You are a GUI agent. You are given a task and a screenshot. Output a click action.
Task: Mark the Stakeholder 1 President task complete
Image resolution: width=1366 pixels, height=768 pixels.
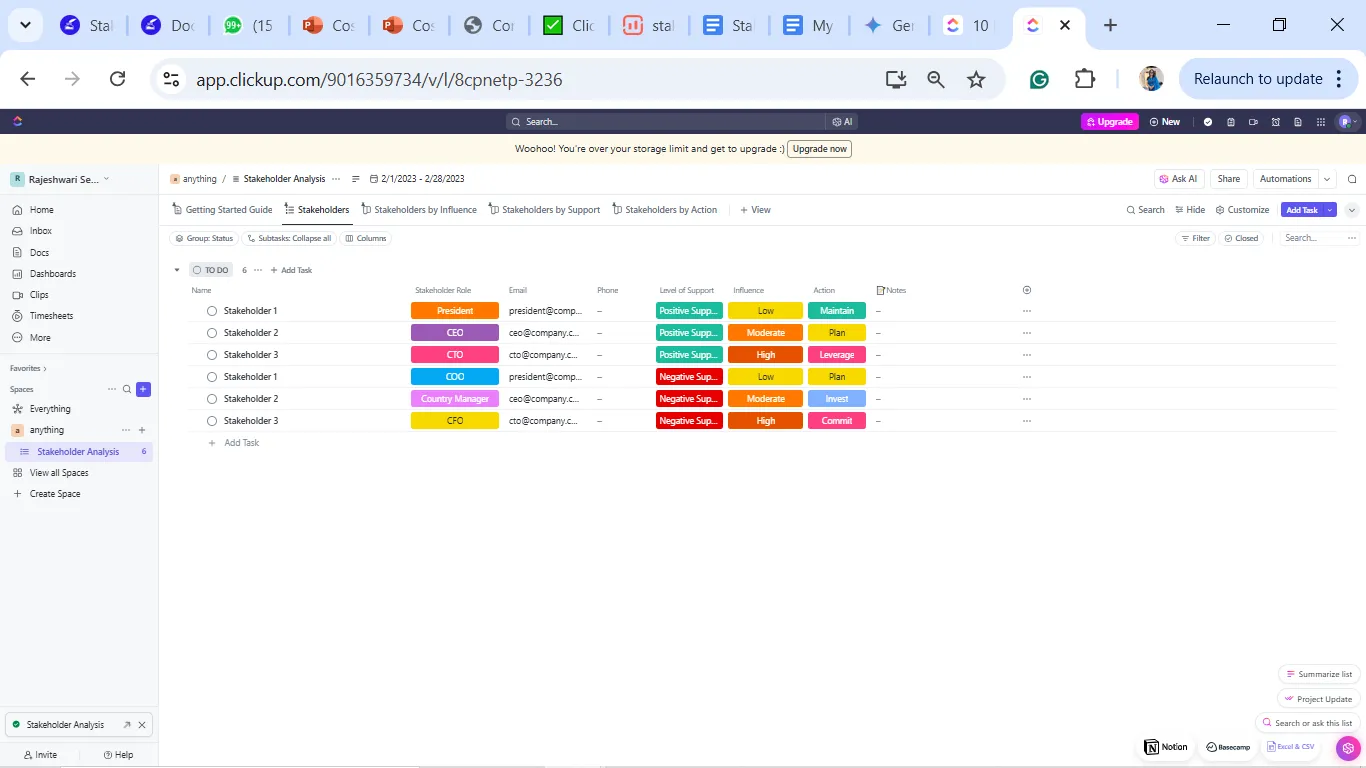tap(212, 311)
